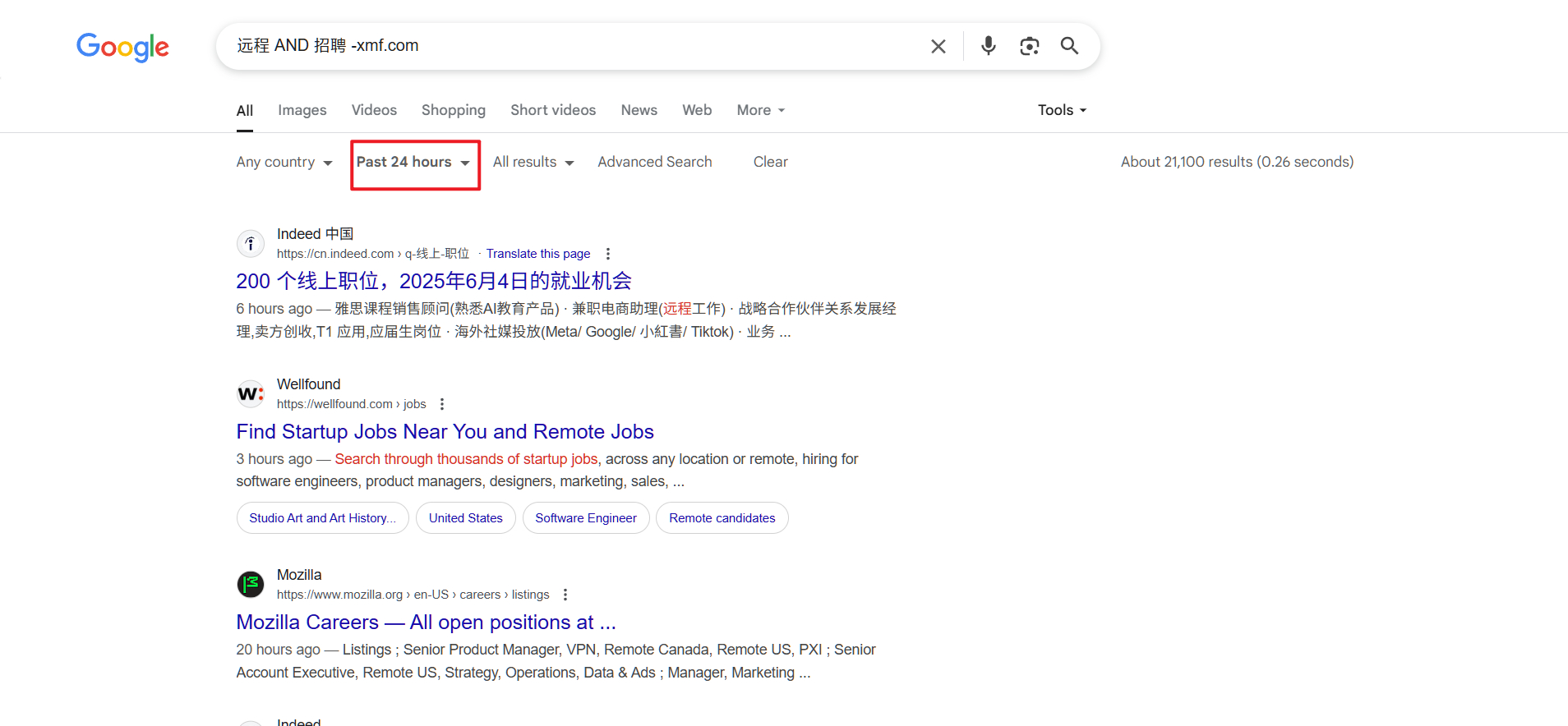Image resolution: width=1568 pixels, height=726 pixels.
Task: Open the Advanced Search link
Action: click(x=655, y=163)
